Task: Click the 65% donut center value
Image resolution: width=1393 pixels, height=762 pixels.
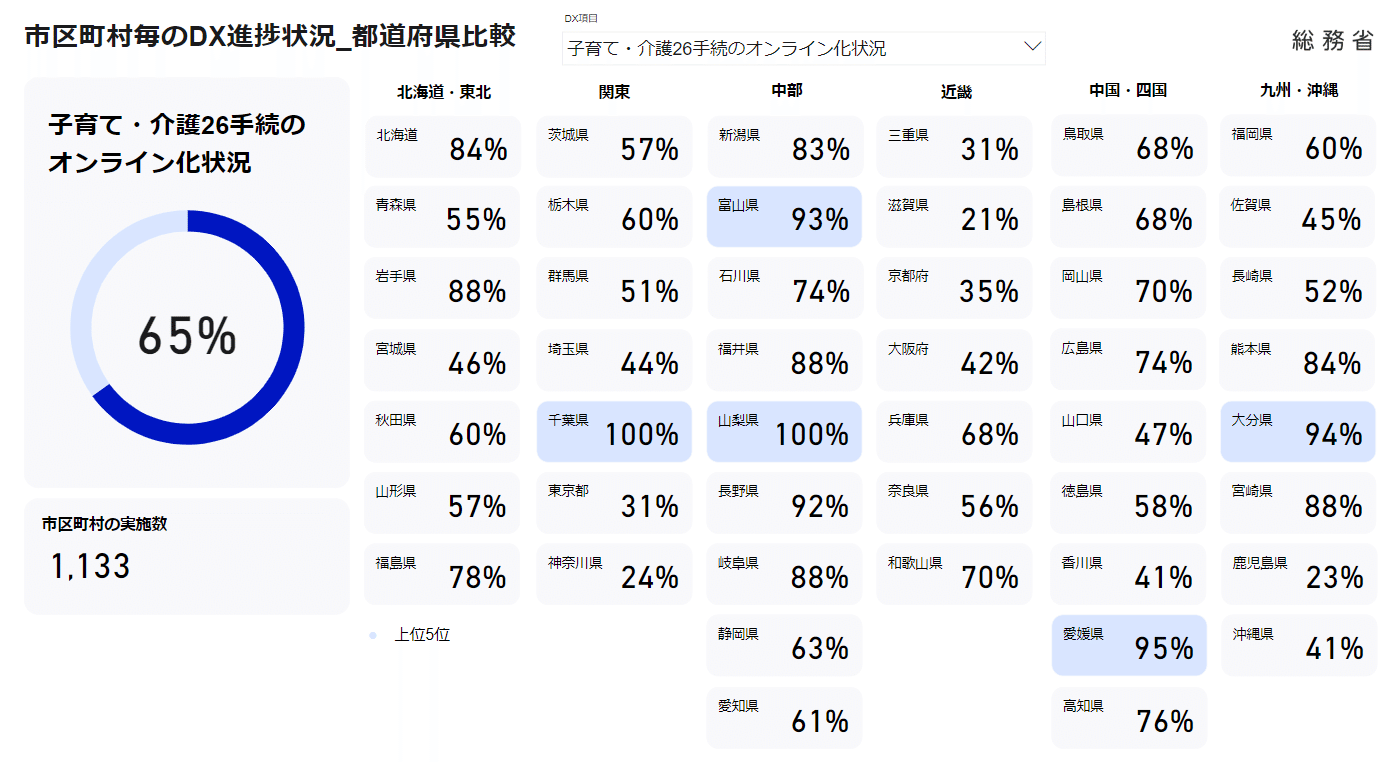Action: click(187, 336)
